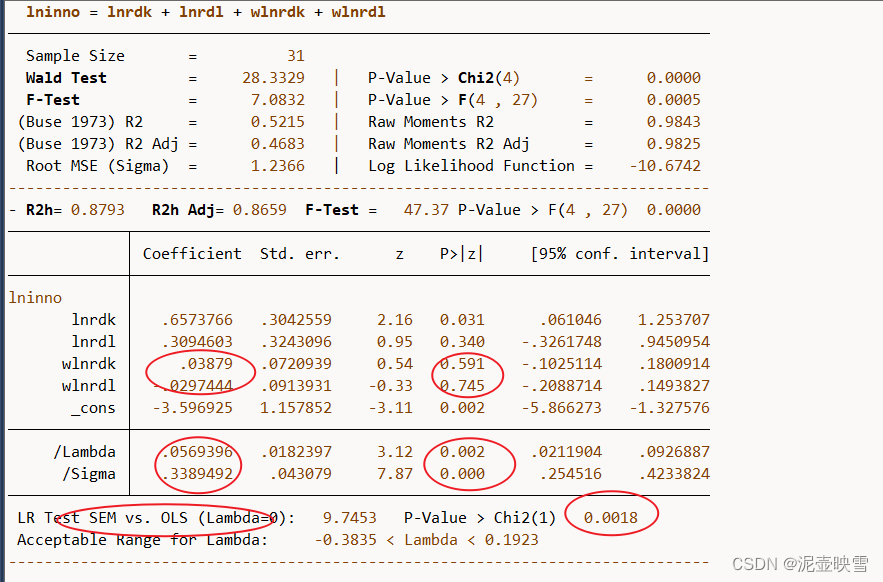
Task: Select _cons z value -3.11
Action: pyautogui.click(x=390, y=407)
